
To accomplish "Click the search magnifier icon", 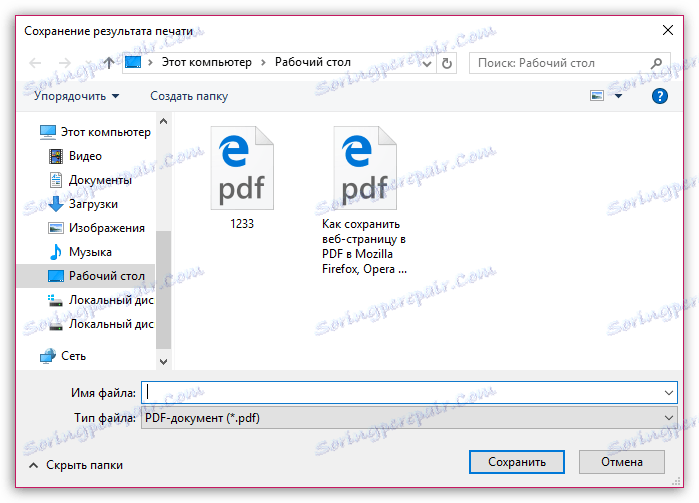I will click(656, 63).
